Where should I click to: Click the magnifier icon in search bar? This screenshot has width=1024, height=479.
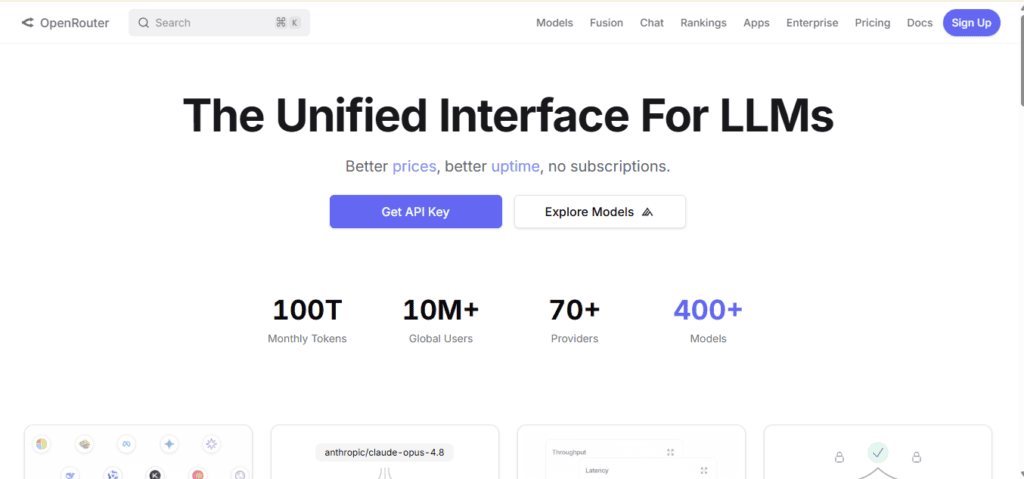(144, 23)
